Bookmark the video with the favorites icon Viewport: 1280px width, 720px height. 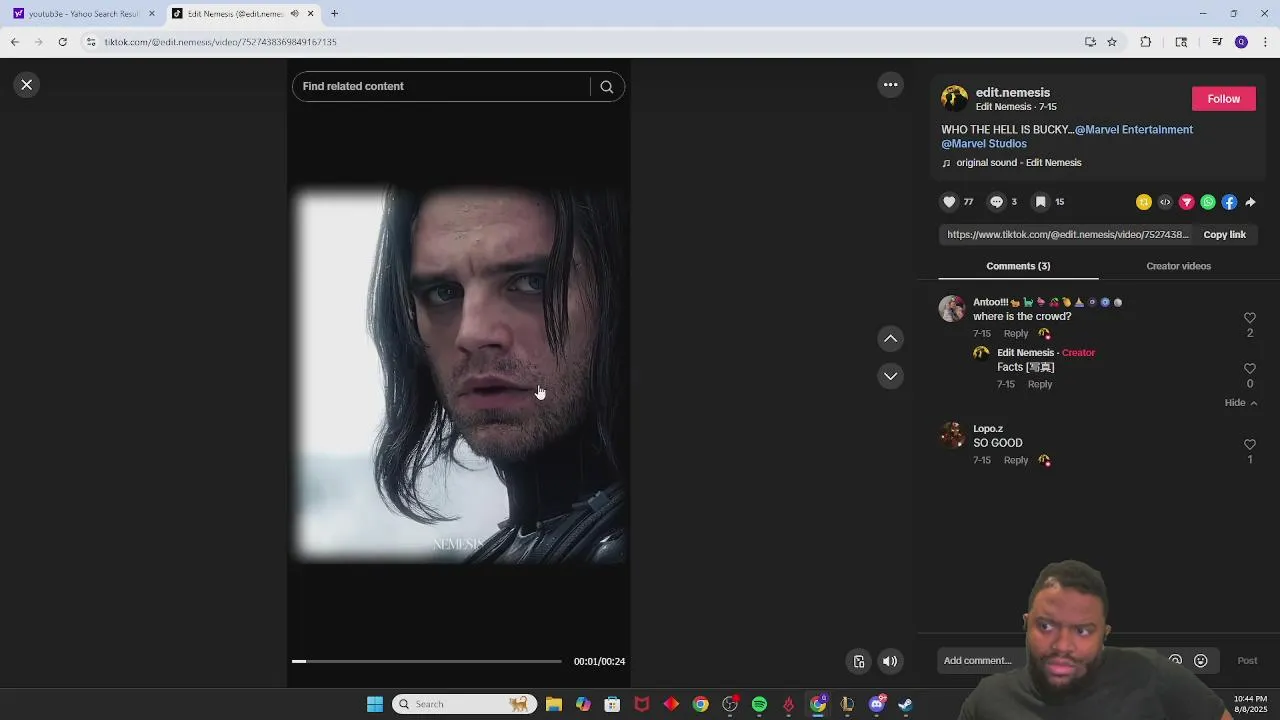point(1040,202)
